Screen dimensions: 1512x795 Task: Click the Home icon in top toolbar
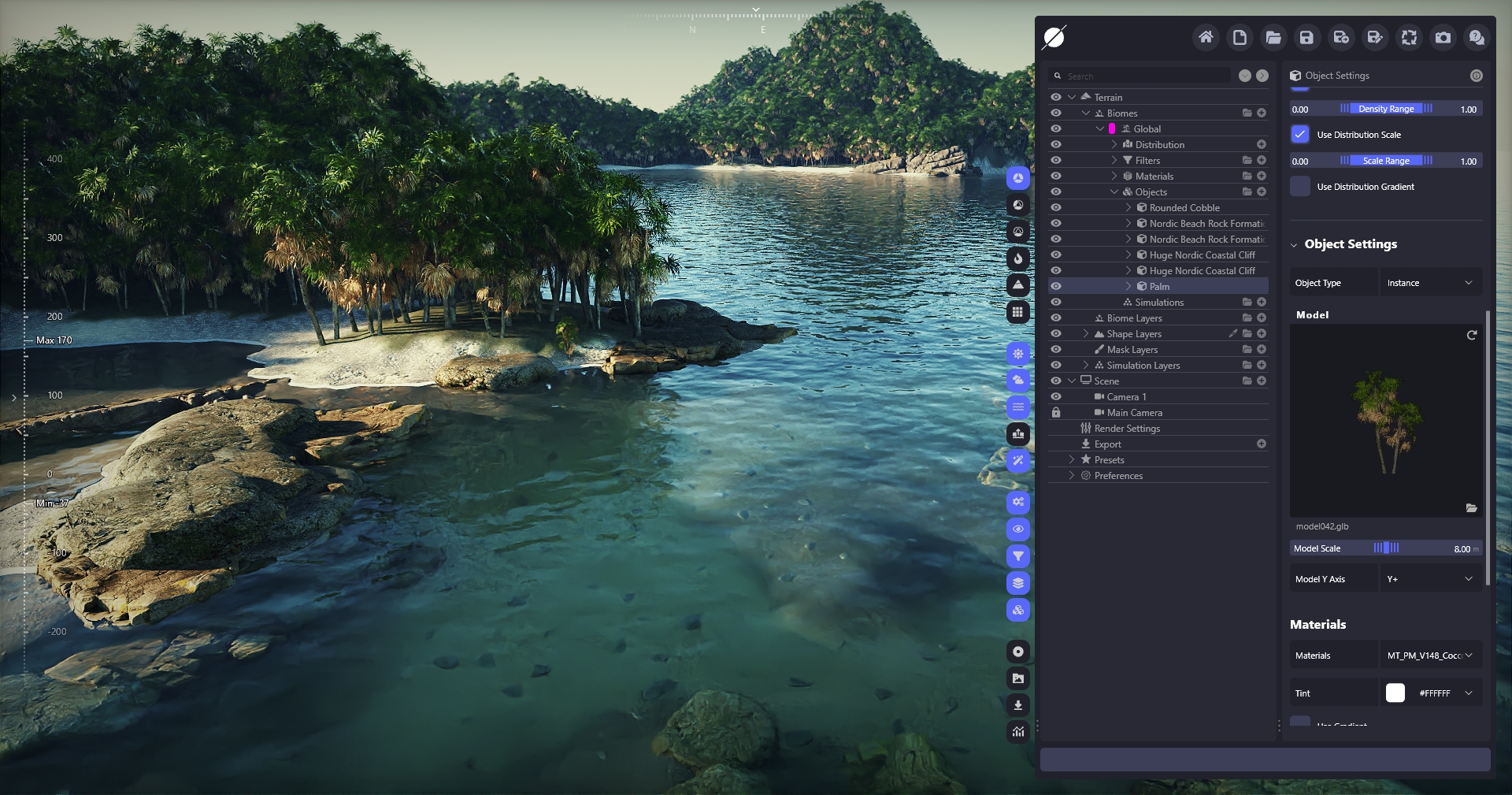[1206, 37]
